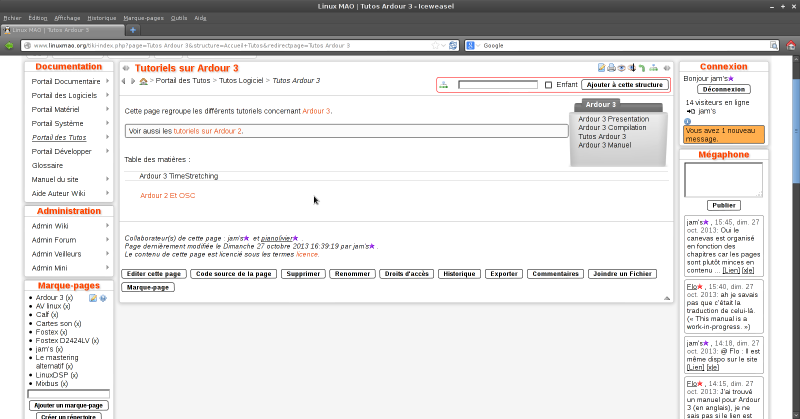Click the browser home icon
The height and width of the screenshot is (419, 800).
click(x=791, y=45)
